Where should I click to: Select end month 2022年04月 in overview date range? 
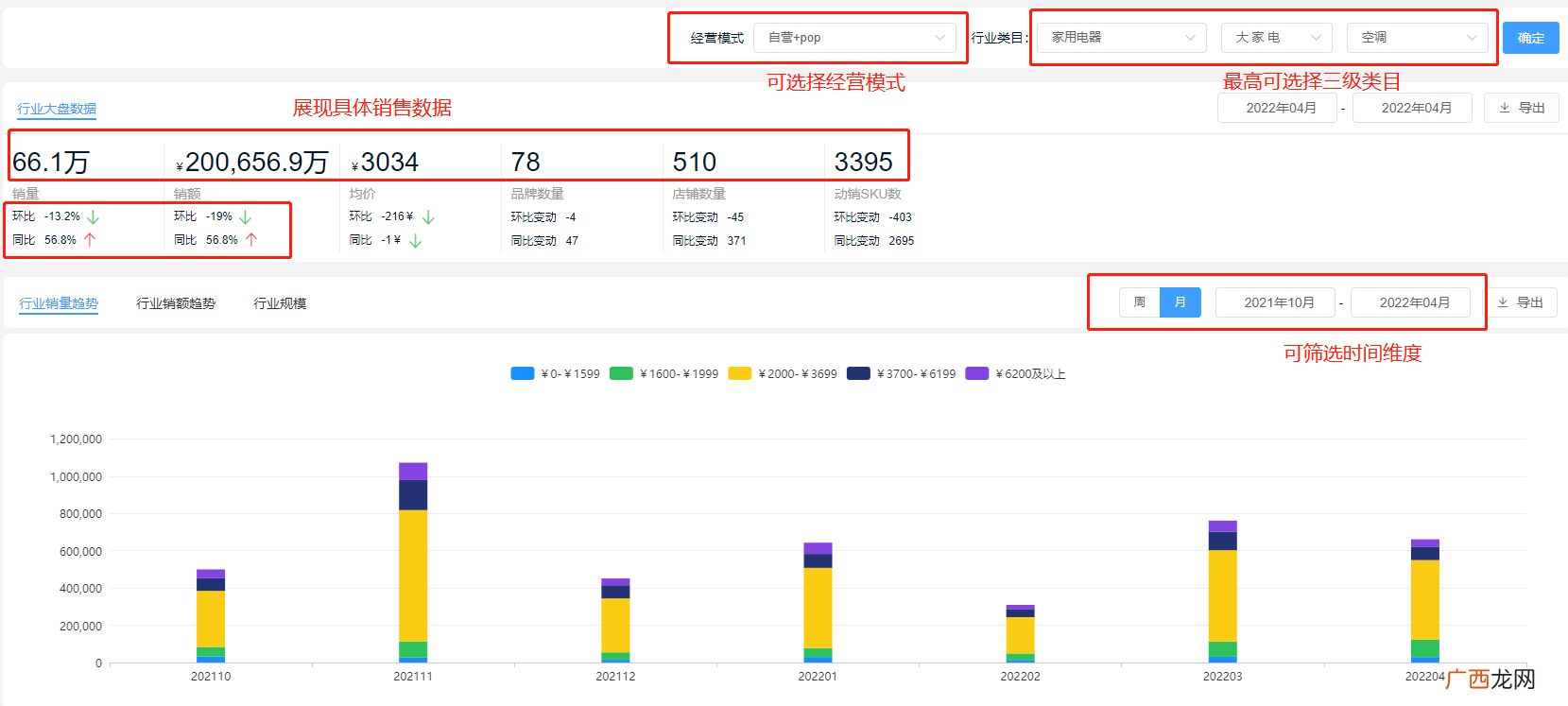pos(1412,108)
